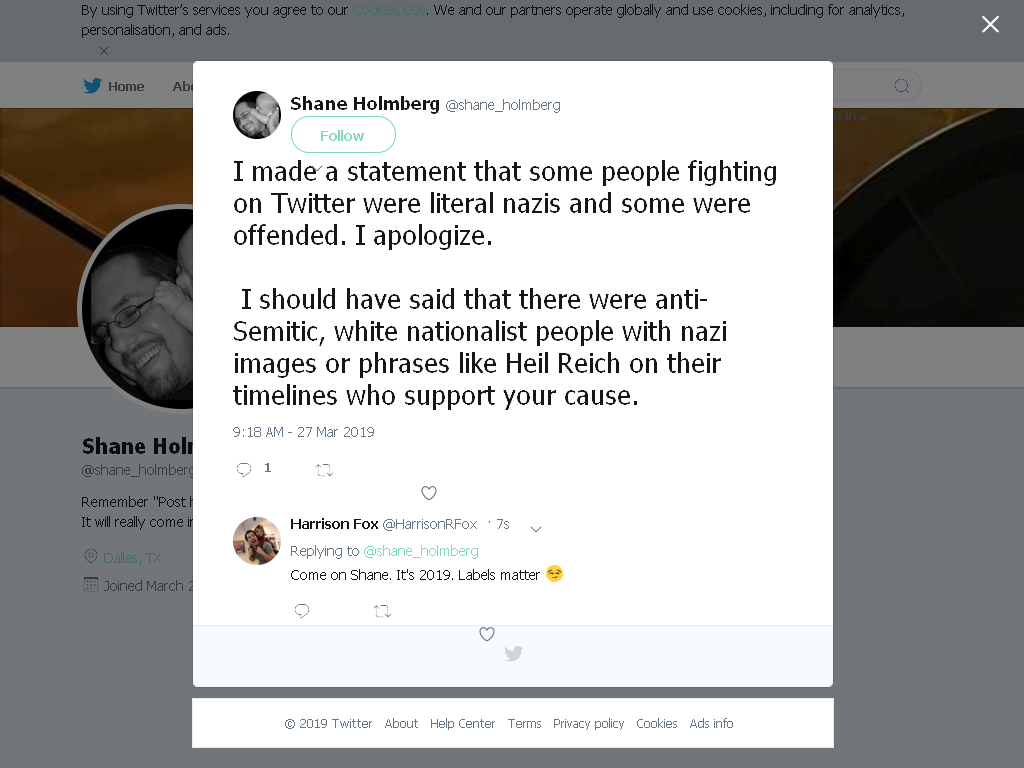The height and width of the screenshot is (768, 1024).
Task: Open Harrison Fox's profile picture
Action: [257, 541]
